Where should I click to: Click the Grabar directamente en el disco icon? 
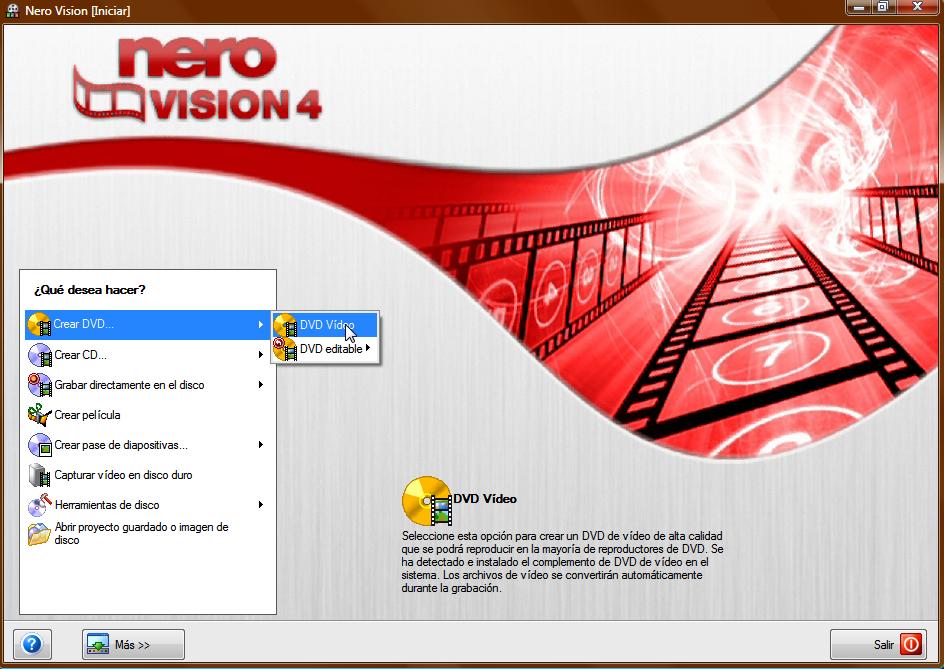[40, 385]
